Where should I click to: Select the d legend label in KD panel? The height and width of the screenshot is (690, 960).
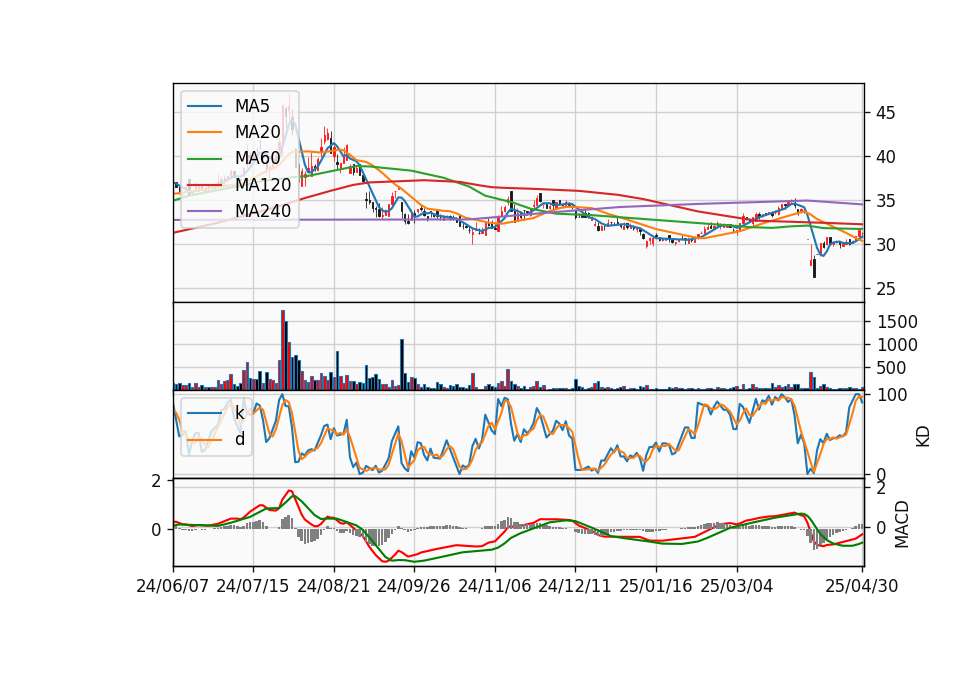239,439
